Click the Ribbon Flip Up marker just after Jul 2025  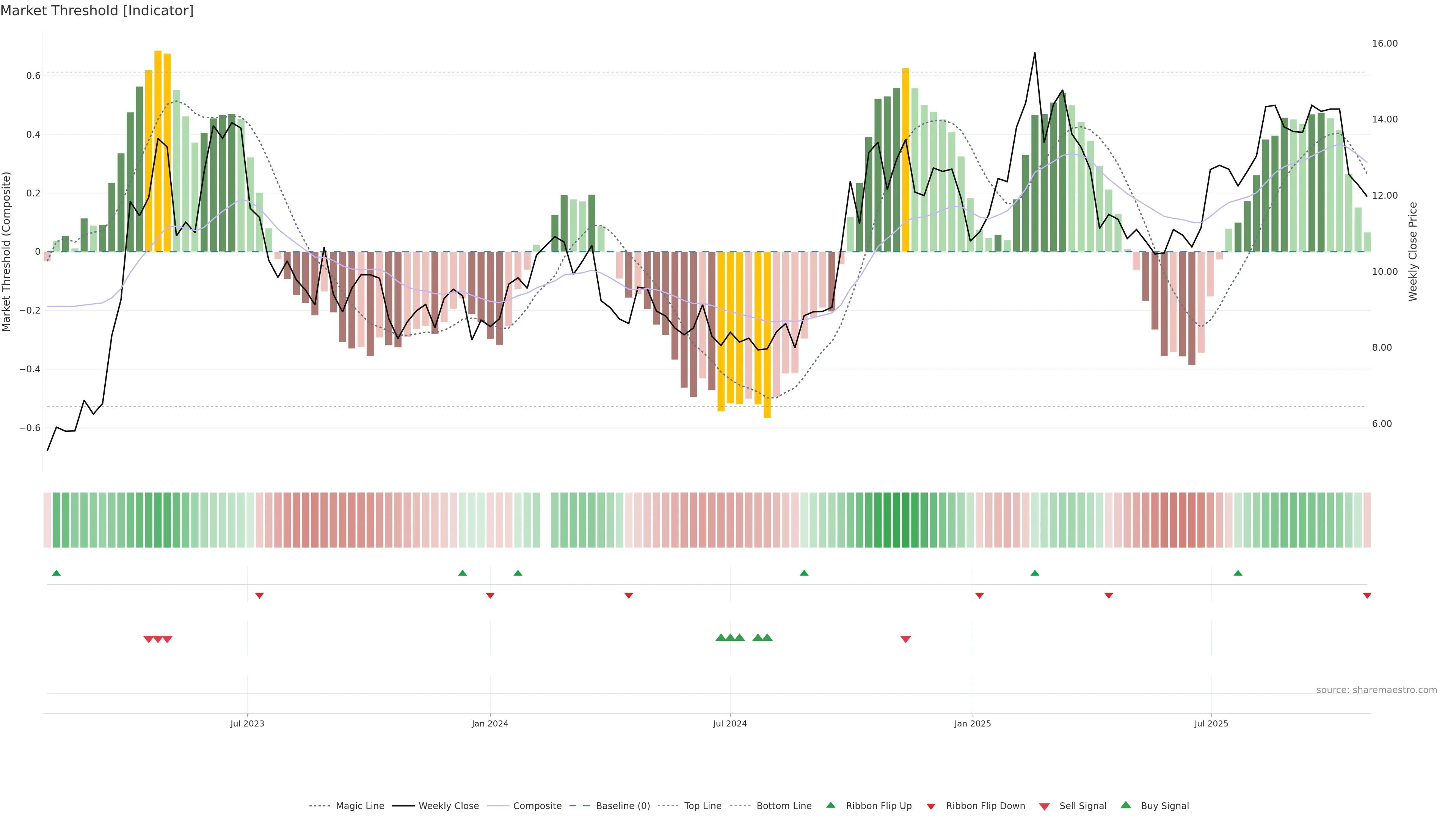tap(1238, 573)
